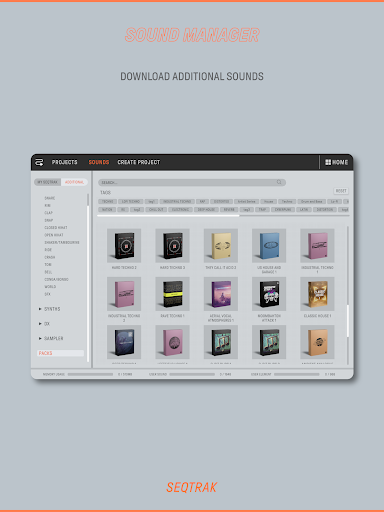Switch to the ADDITIONAL toggle option
Screen dimensions: 384x512
(x=74, y=182)
